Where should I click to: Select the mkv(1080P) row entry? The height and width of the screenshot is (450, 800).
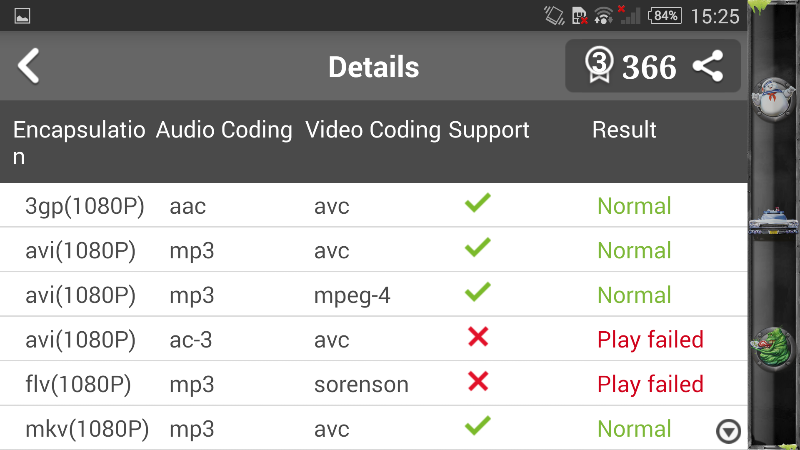click(x=87, y=429)
